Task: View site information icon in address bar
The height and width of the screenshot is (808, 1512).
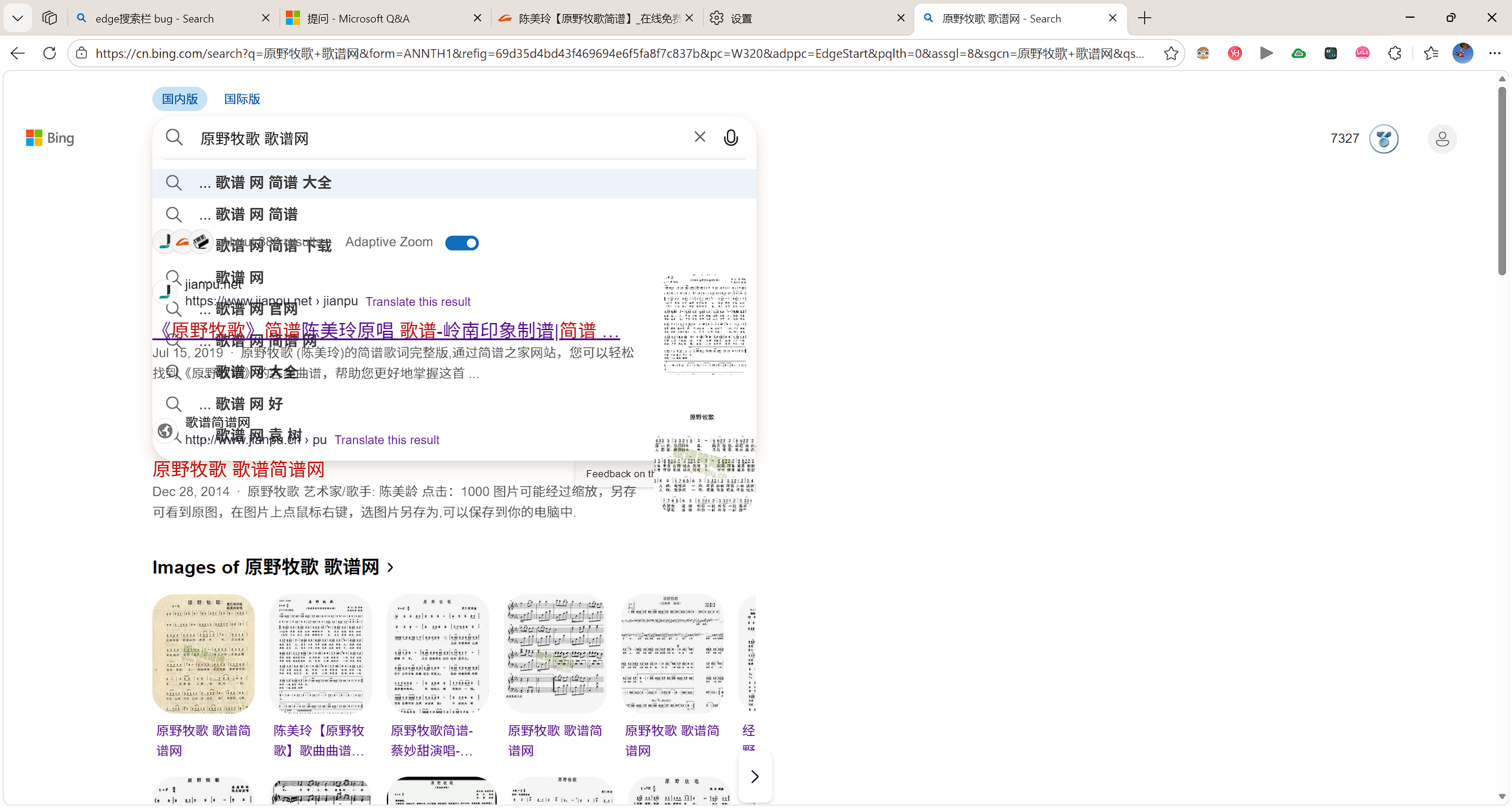Action: point(82,53)
